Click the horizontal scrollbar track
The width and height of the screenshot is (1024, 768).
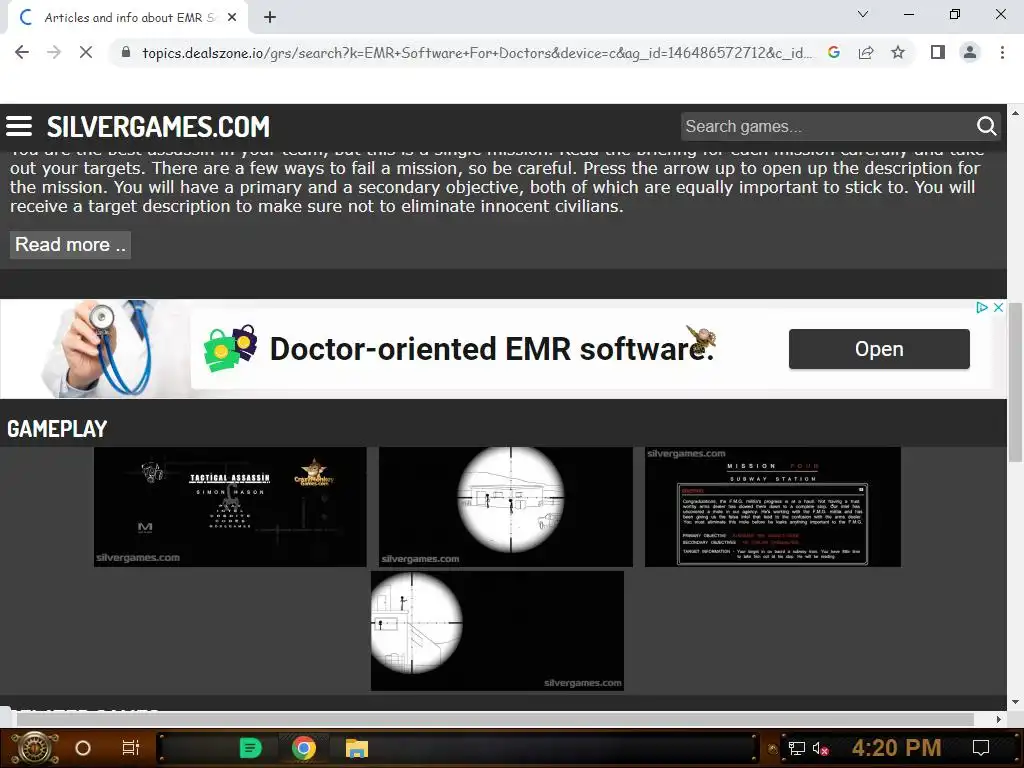(x=496, y=719)
